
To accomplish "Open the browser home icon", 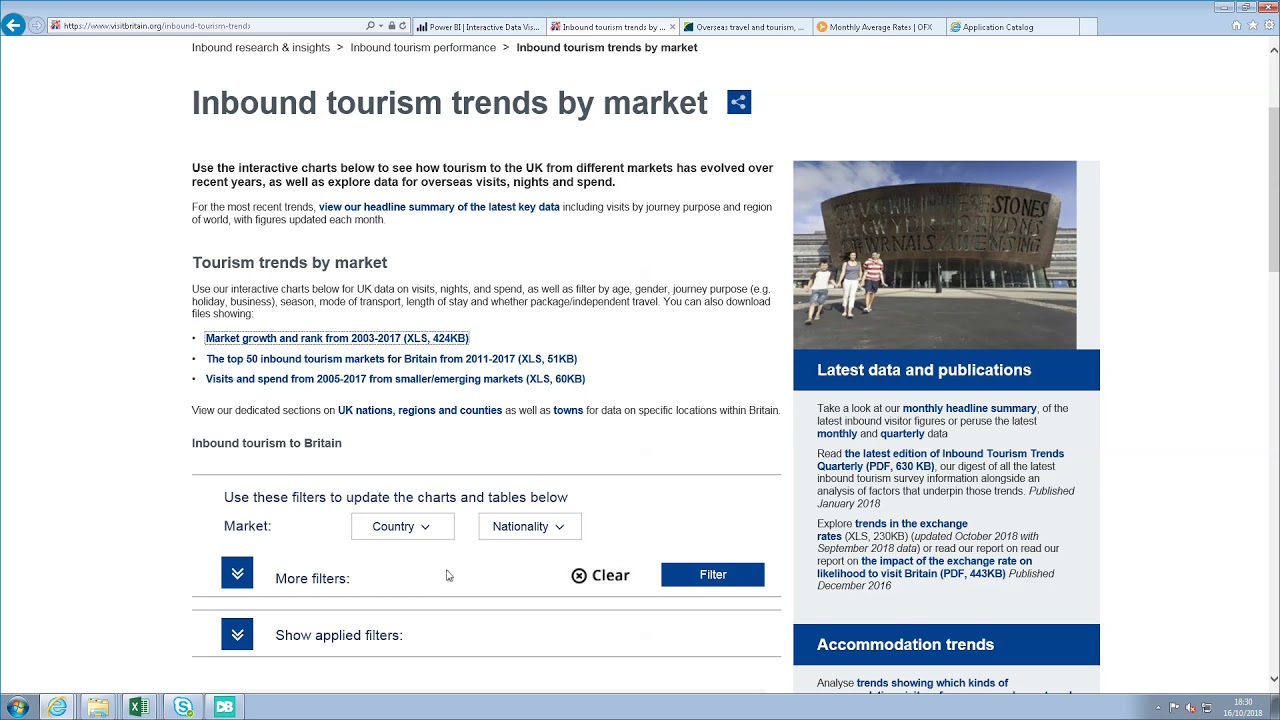I will 1237,25.
